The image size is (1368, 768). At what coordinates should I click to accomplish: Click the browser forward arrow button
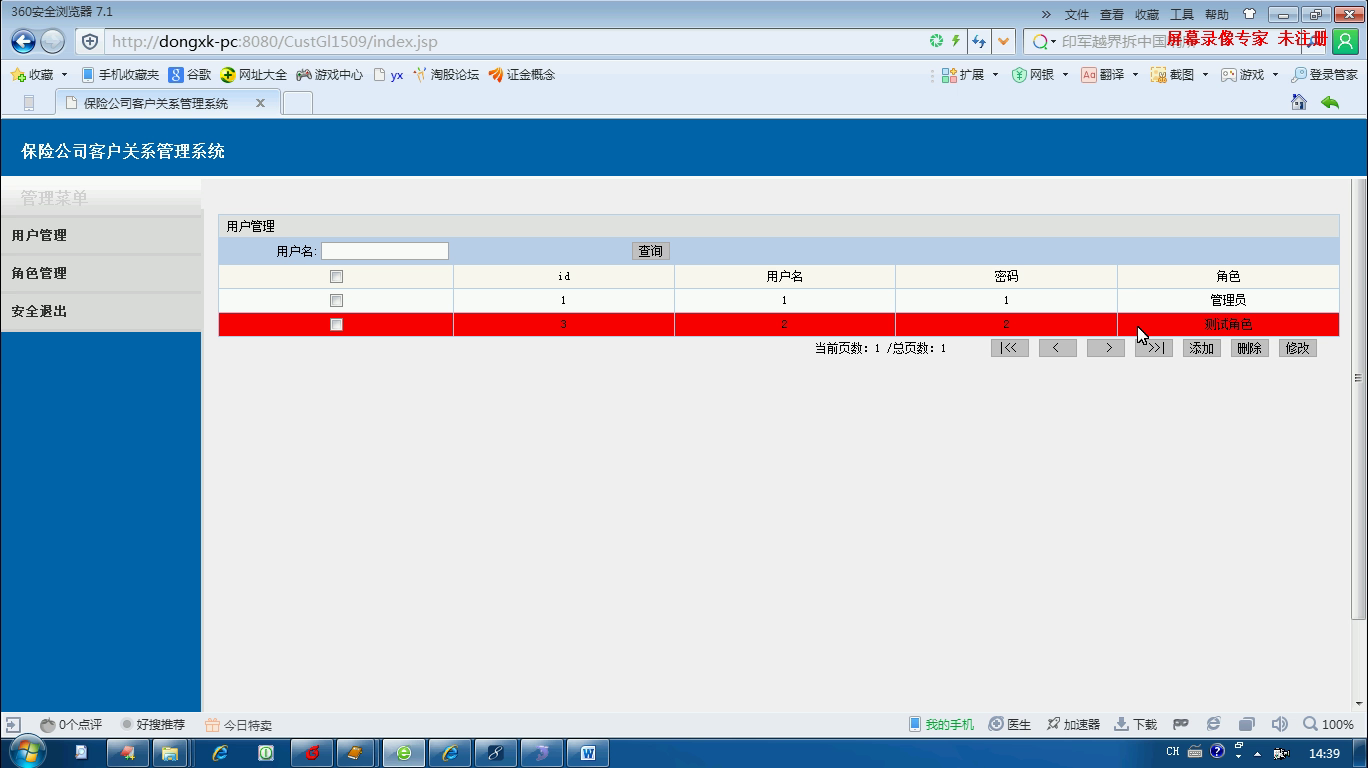53,41
